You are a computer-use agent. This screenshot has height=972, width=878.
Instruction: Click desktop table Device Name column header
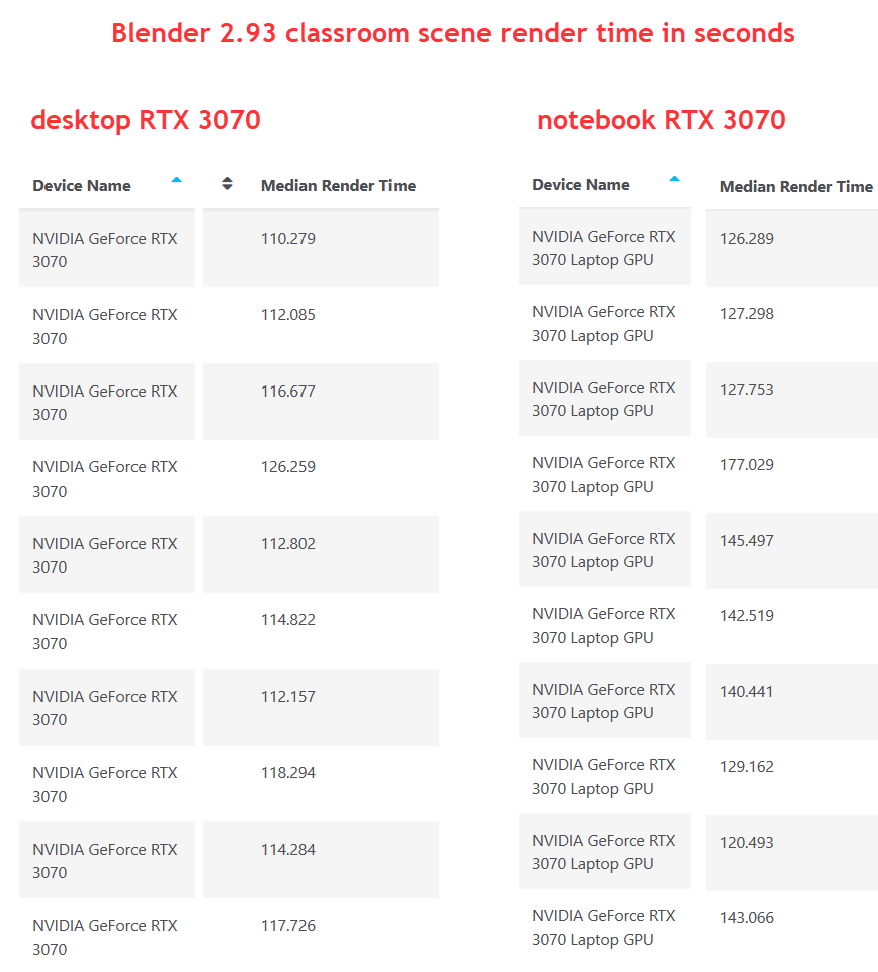coord(81,186)
